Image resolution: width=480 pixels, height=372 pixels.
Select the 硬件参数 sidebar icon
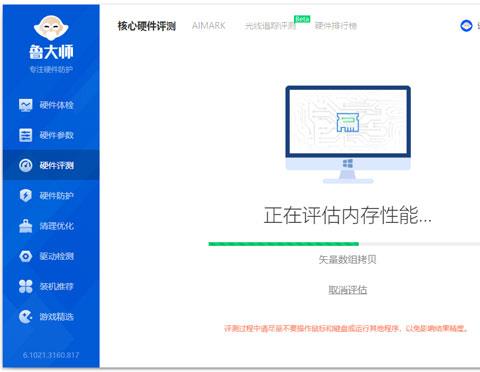pos(26,135)
